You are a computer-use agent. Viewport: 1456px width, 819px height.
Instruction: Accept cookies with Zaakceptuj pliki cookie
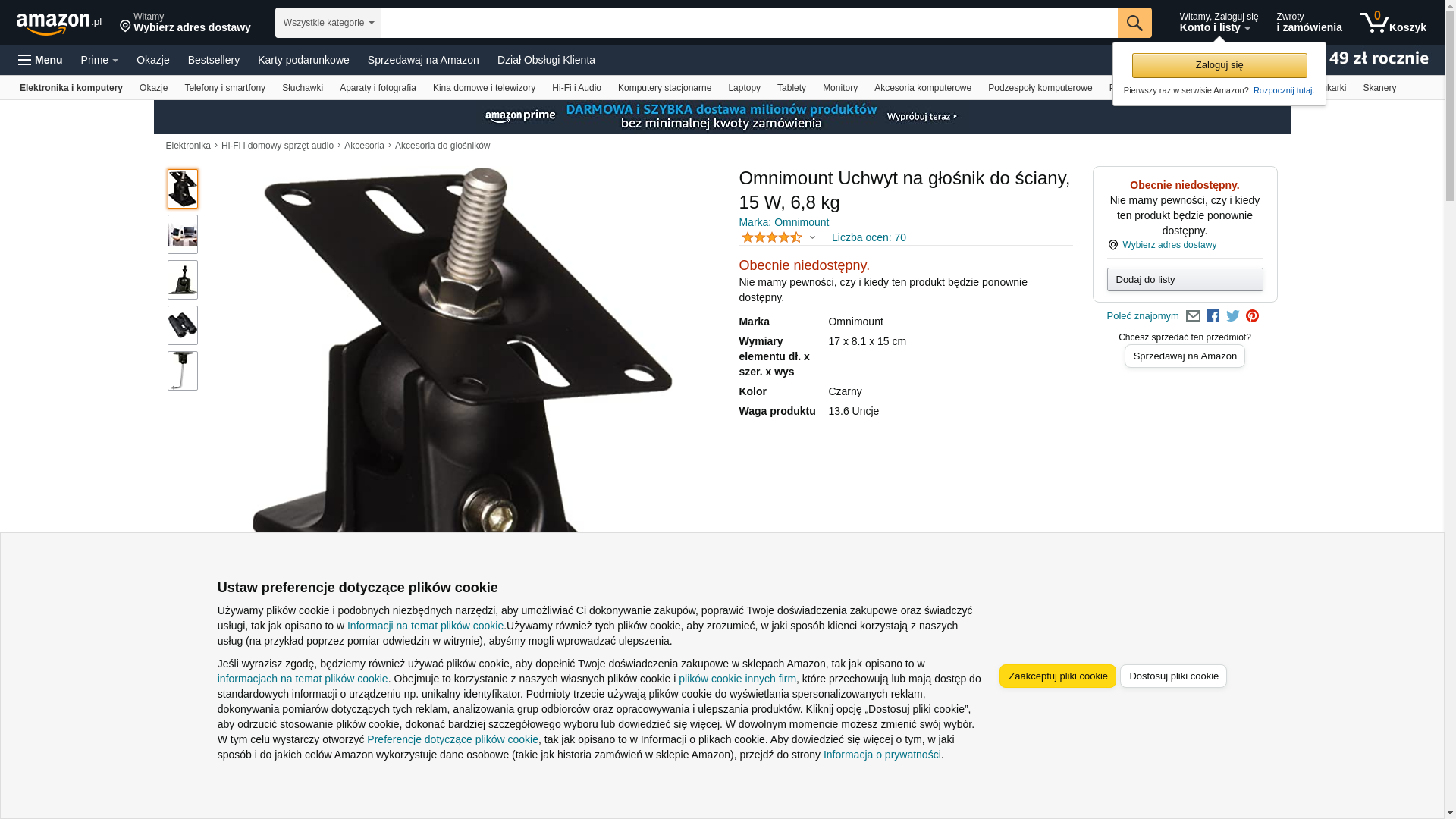click(1058, 676)
